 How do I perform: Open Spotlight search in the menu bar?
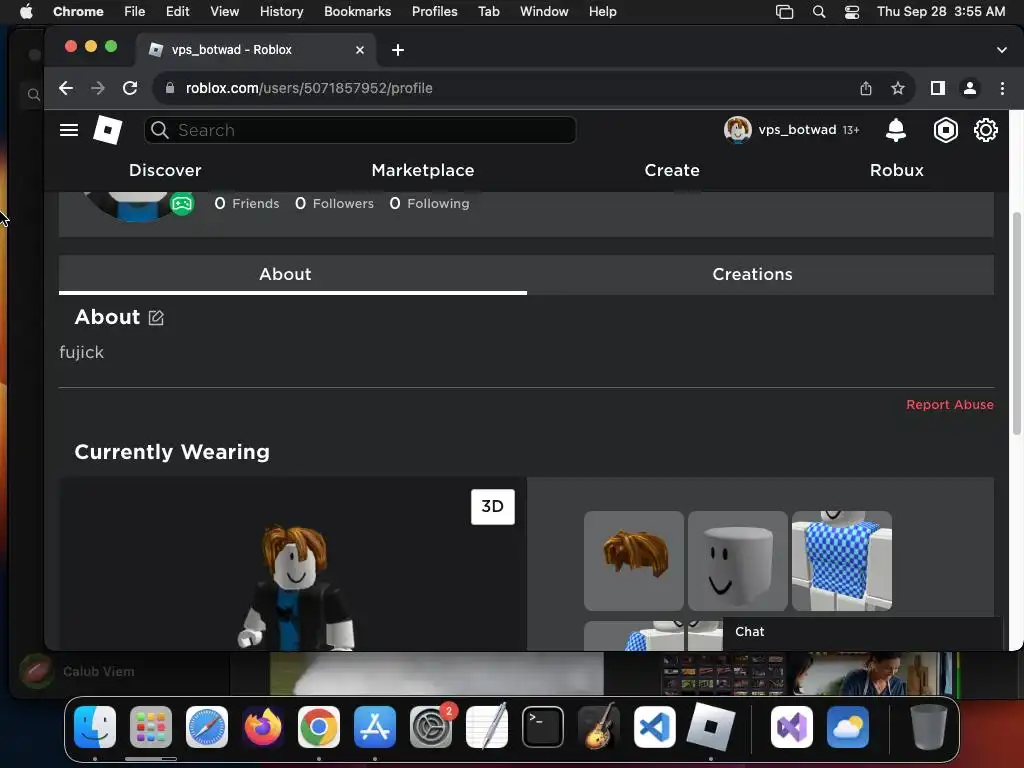(x=818, y=12)
